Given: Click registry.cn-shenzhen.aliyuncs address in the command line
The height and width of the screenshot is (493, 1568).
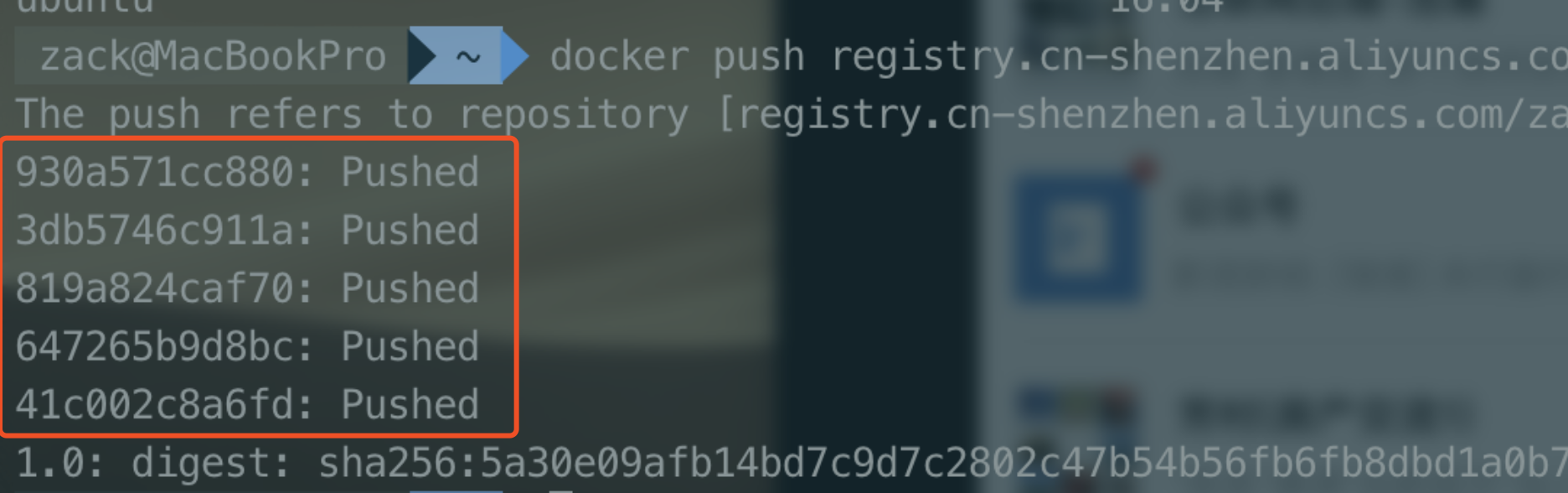Looking at the screenshot, I should [1199, 57].
